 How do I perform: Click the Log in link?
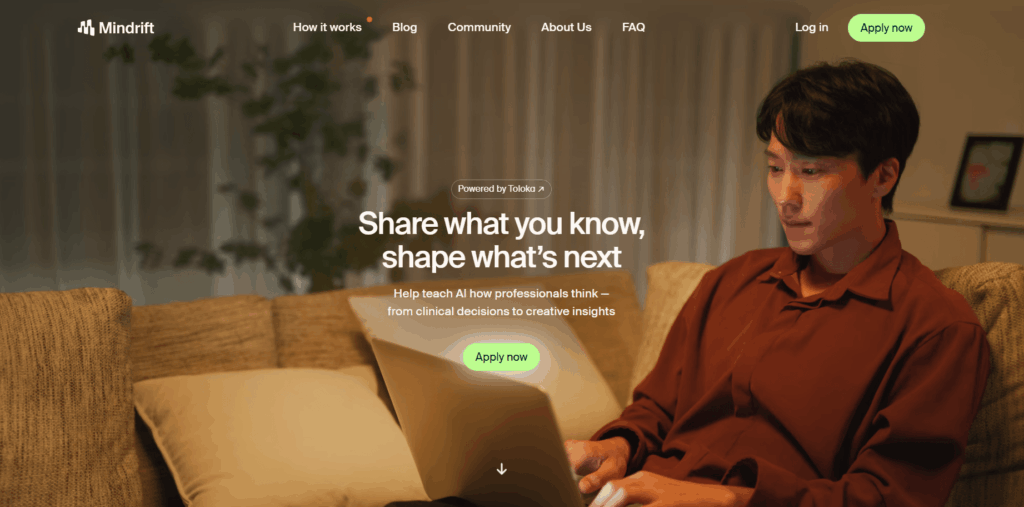pos(812,27)
